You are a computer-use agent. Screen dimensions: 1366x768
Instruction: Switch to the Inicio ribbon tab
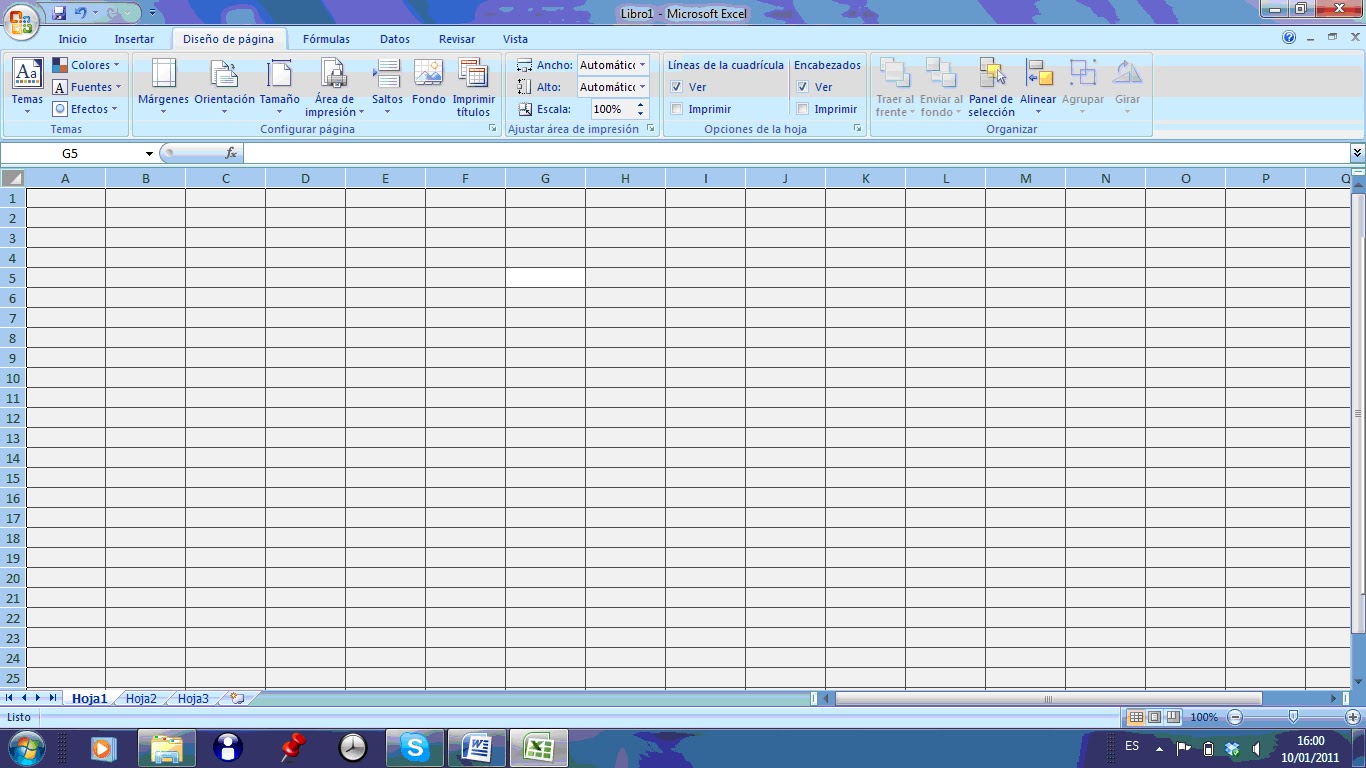click(x=73, y=39)
